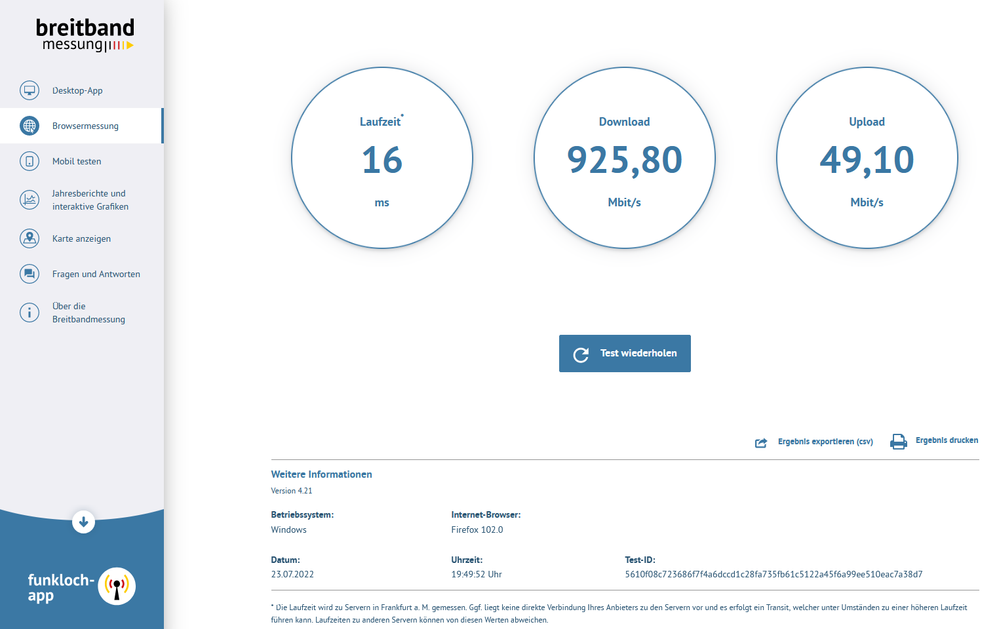The height and width of the screenshot is (629, 999).
Task: Click the Test-ID hash value
Action: click(773, 574)
